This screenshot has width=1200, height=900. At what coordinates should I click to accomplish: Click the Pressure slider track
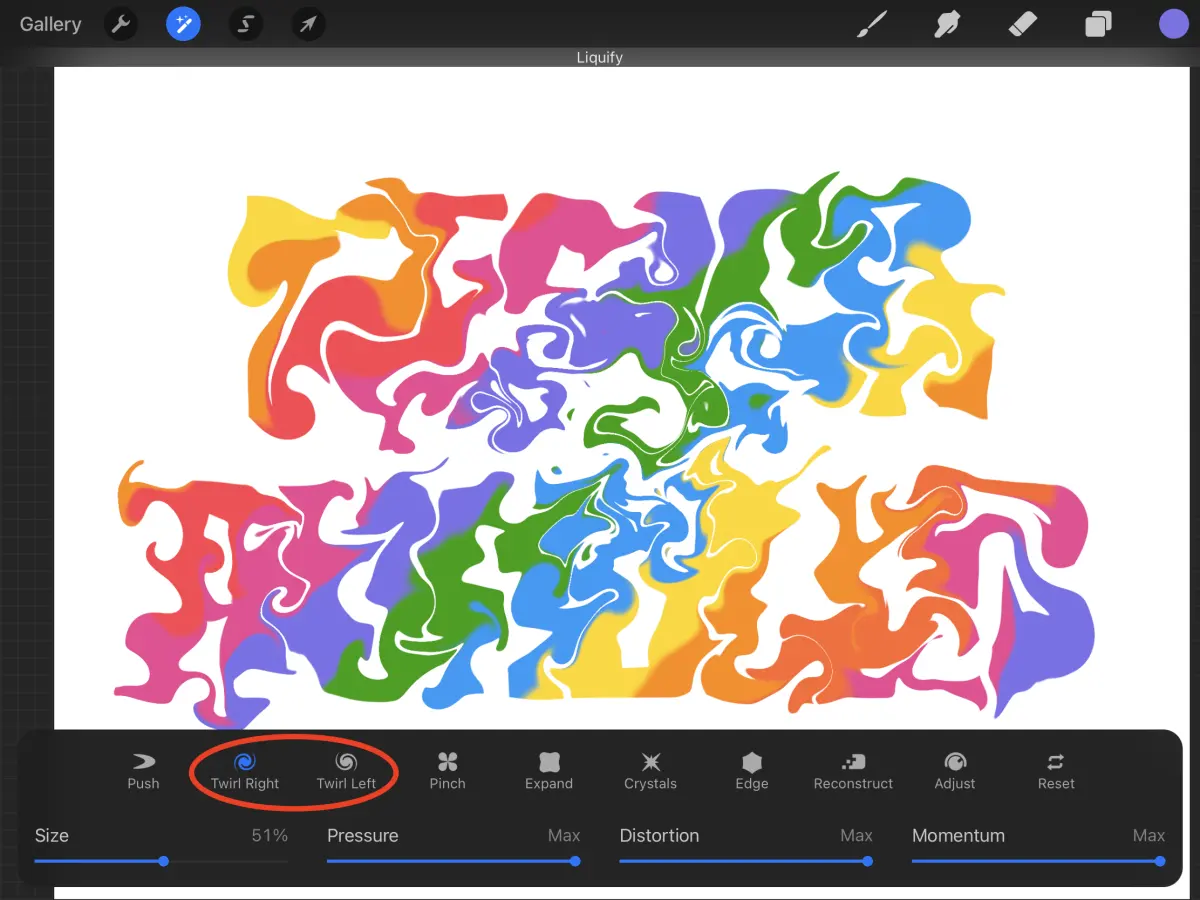coord(454,861)
